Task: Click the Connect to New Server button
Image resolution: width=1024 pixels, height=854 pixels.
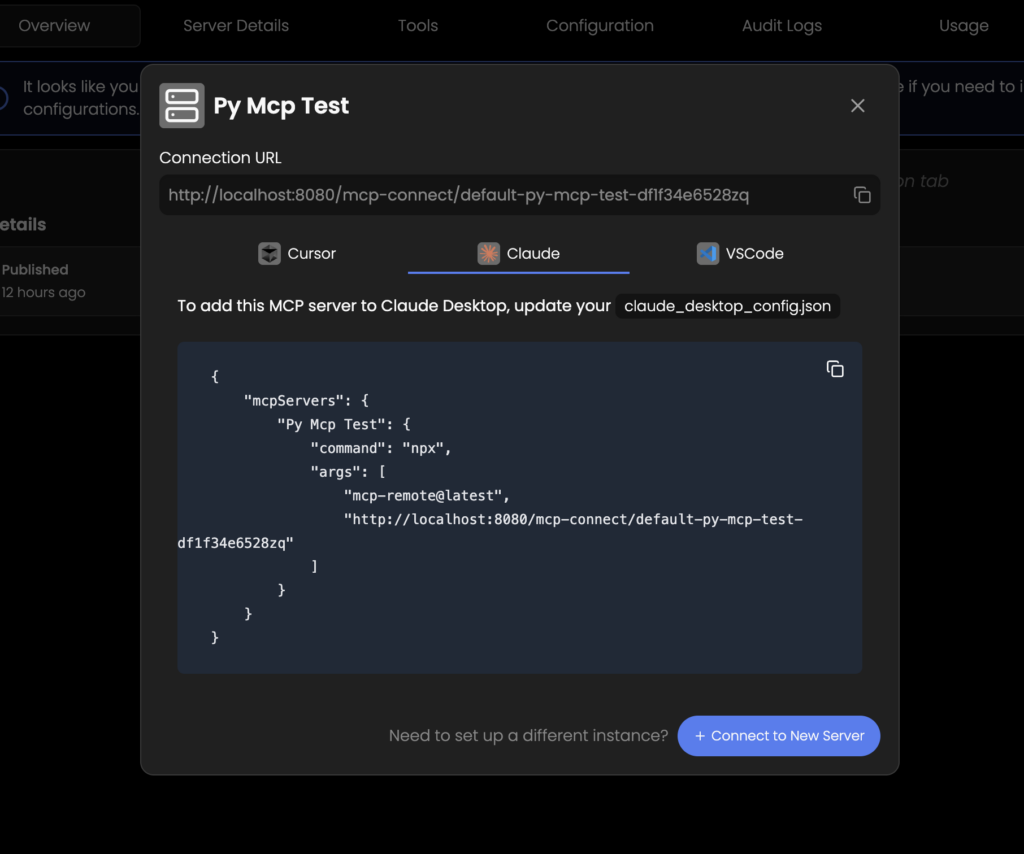Action: coord(779,736)
